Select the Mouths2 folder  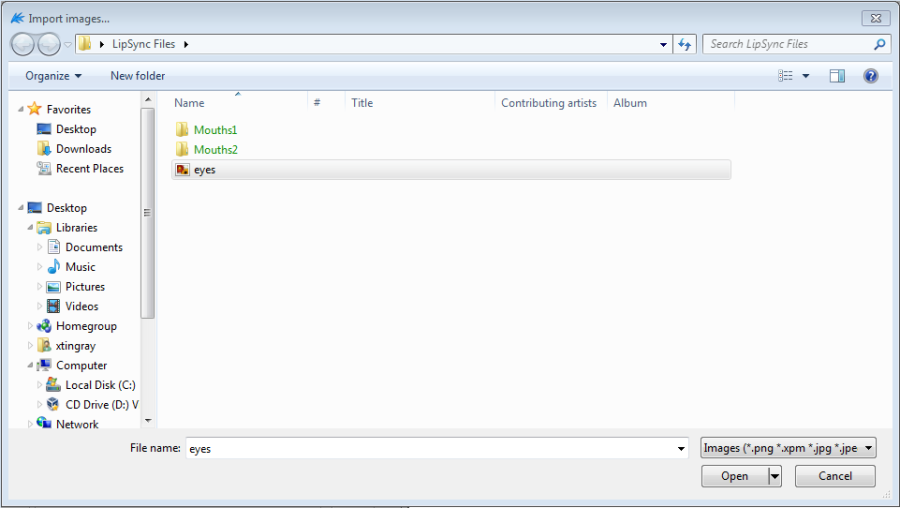pyautogui.click(x=215, y=150)
